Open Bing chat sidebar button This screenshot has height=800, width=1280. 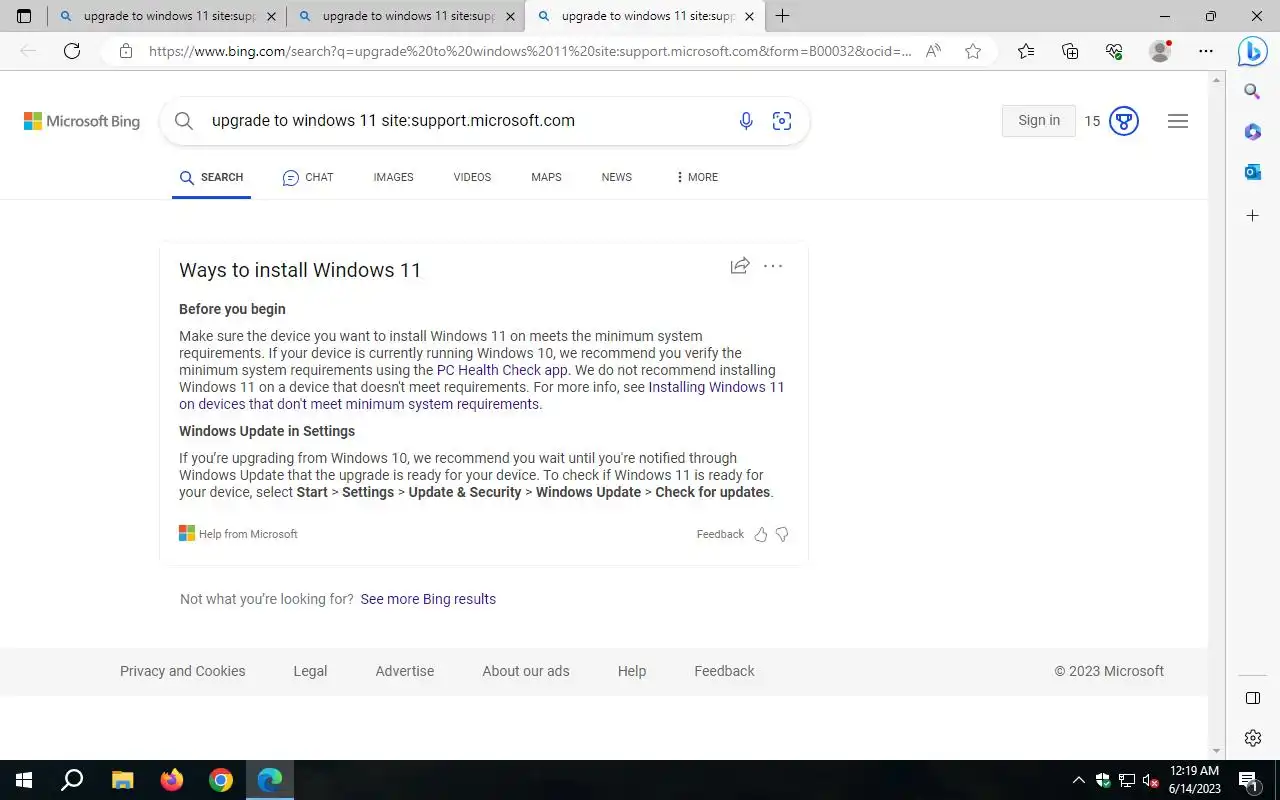(x=1252, y=51)
